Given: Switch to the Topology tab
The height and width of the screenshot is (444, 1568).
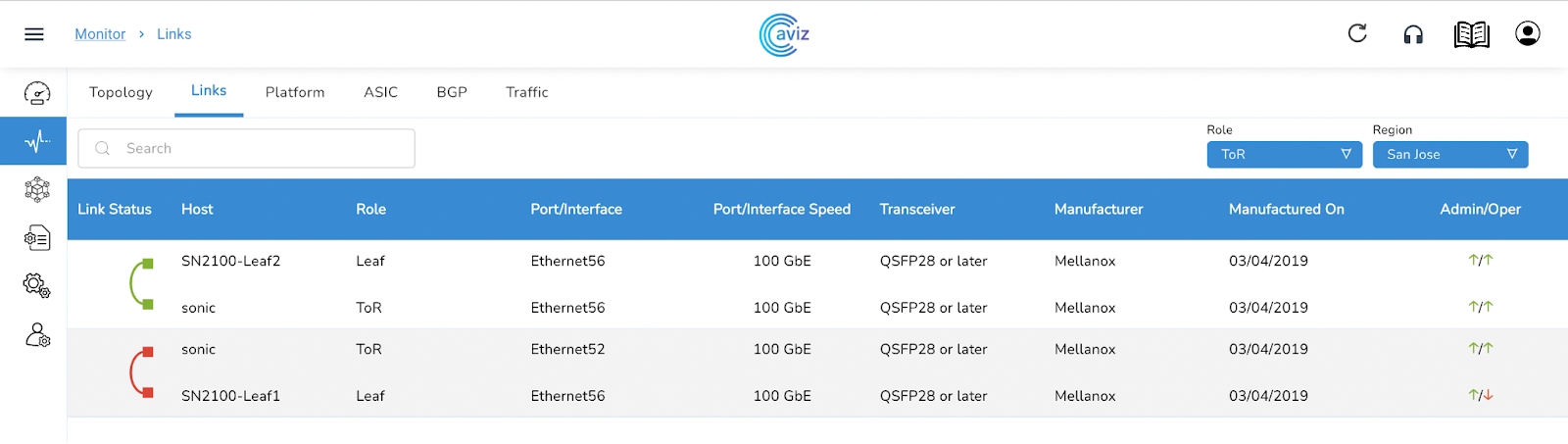Looking at the screenshot, I should (x=121, y=92).
